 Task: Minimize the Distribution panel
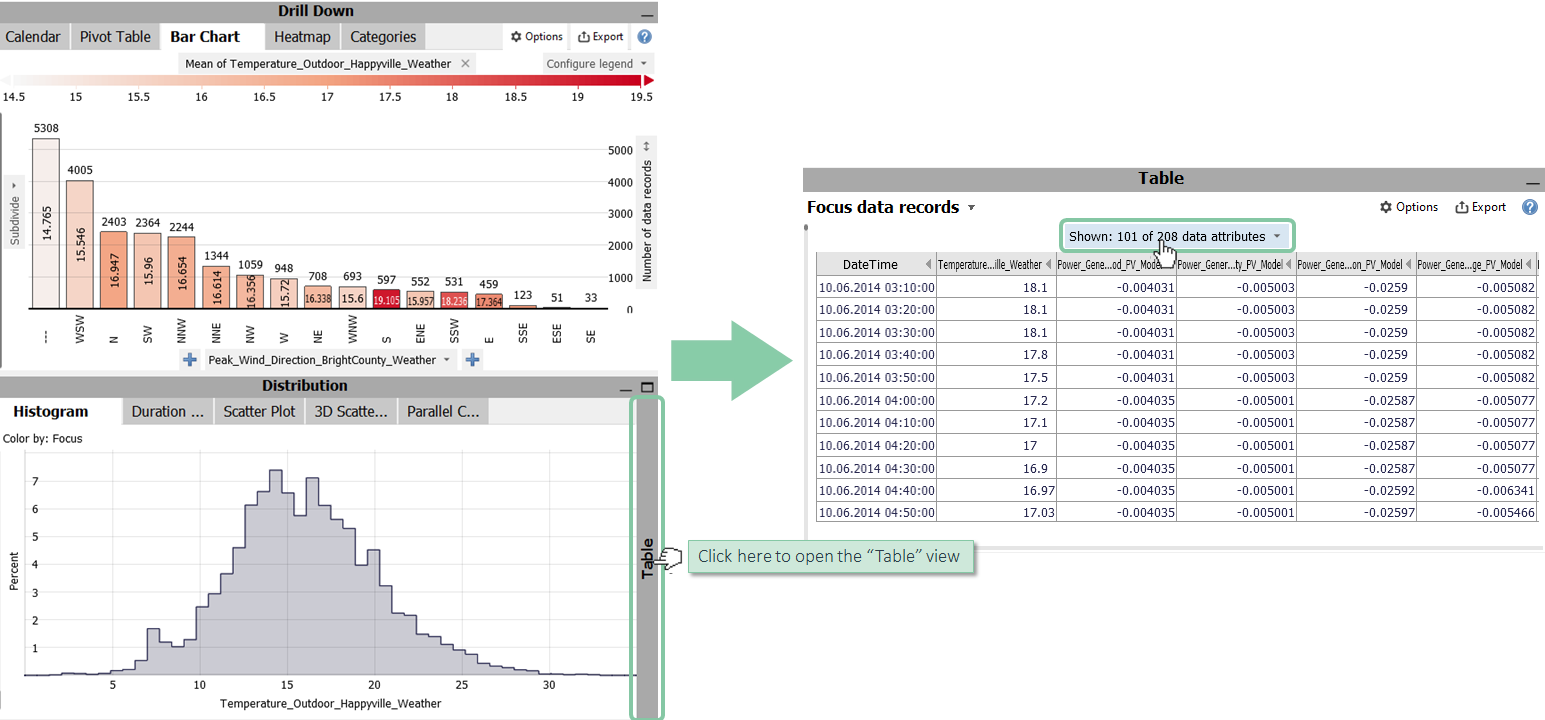[627, 388]
